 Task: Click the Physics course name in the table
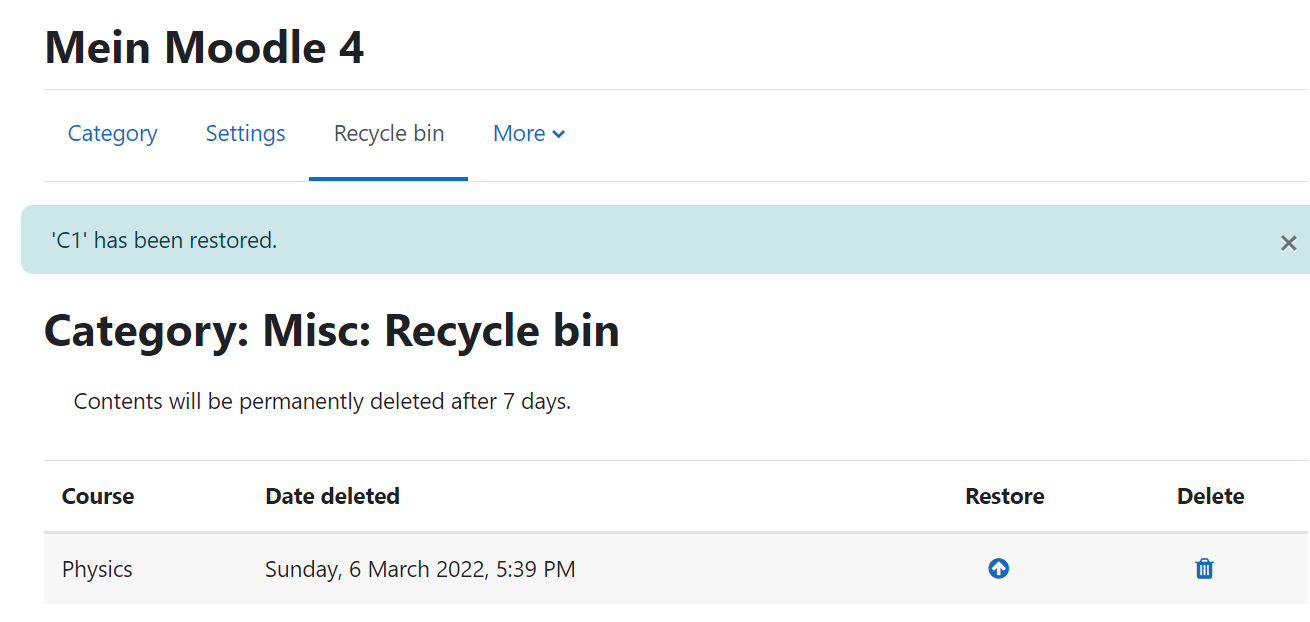pyautogui.click(x=97, y=569)
